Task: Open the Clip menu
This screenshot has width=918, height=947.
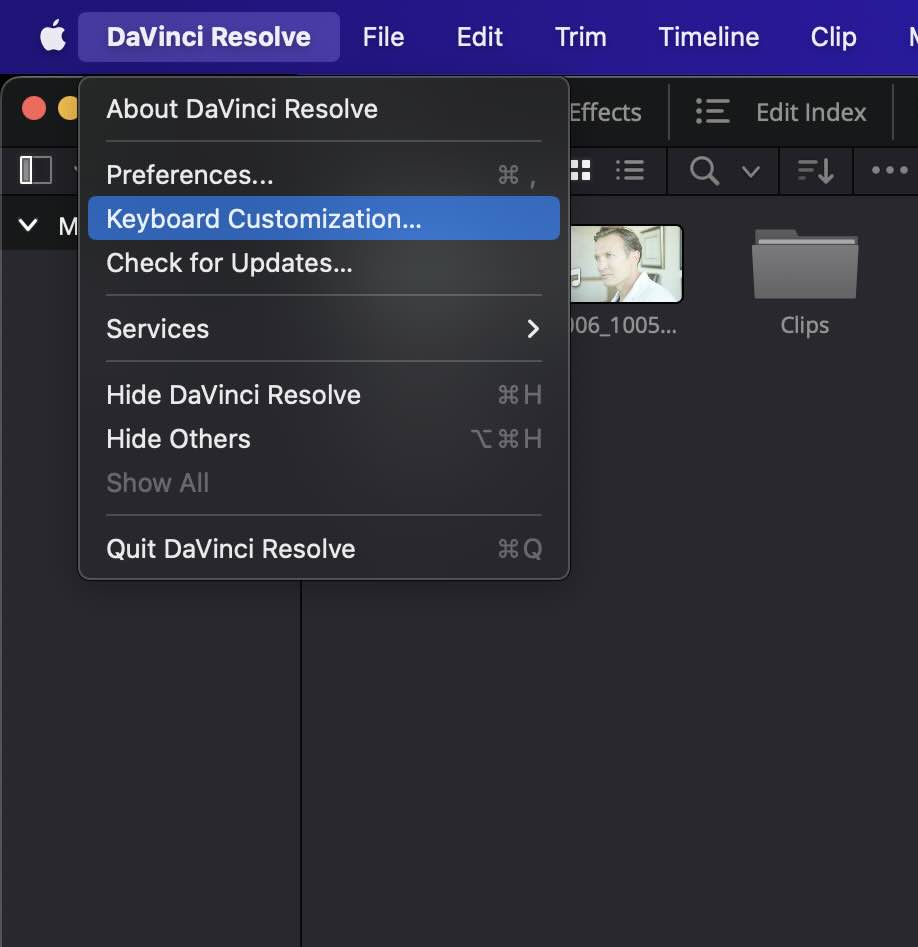Action: (x=833, y=37)
